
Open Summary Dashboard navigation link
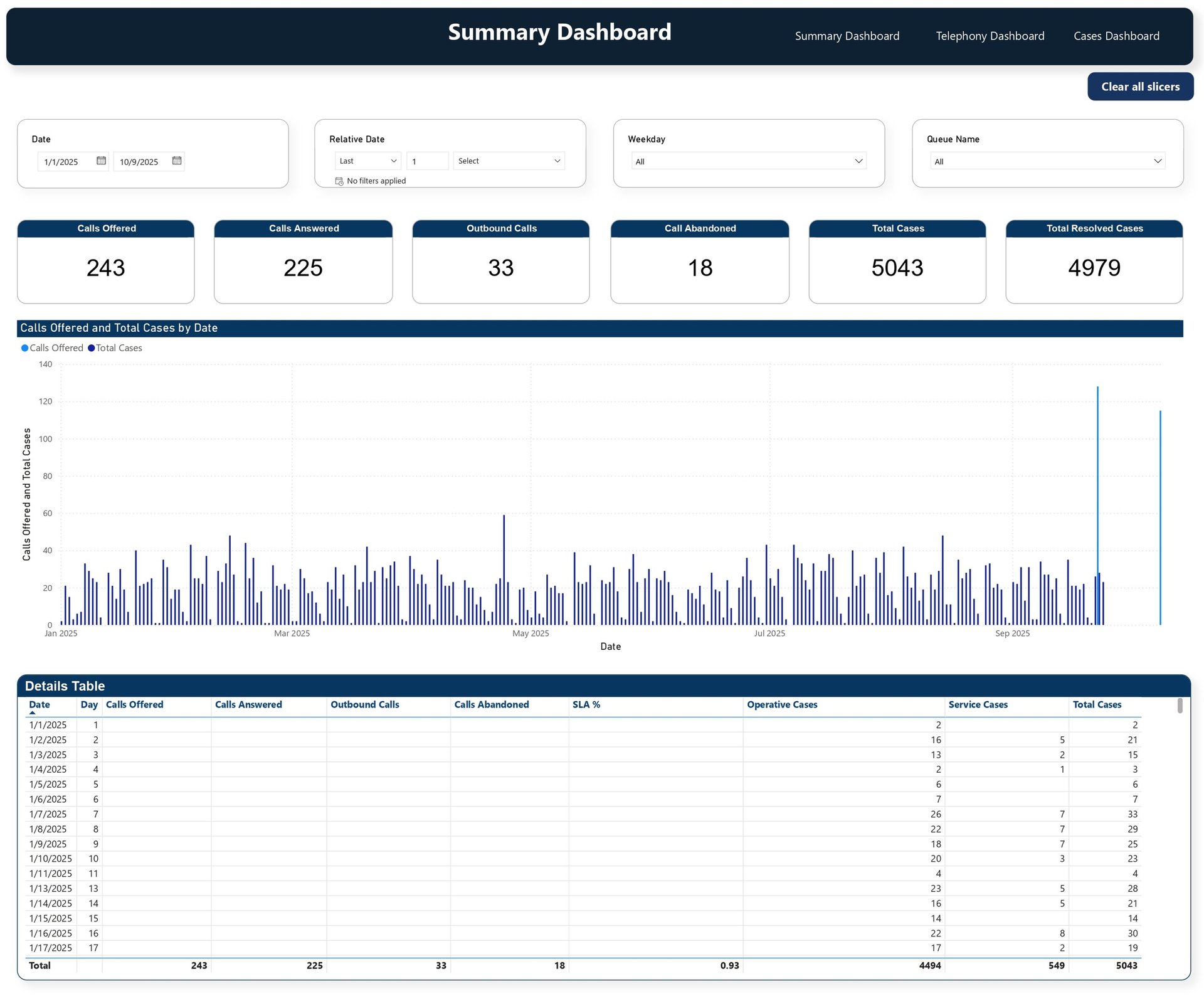[x=847, y=36]
